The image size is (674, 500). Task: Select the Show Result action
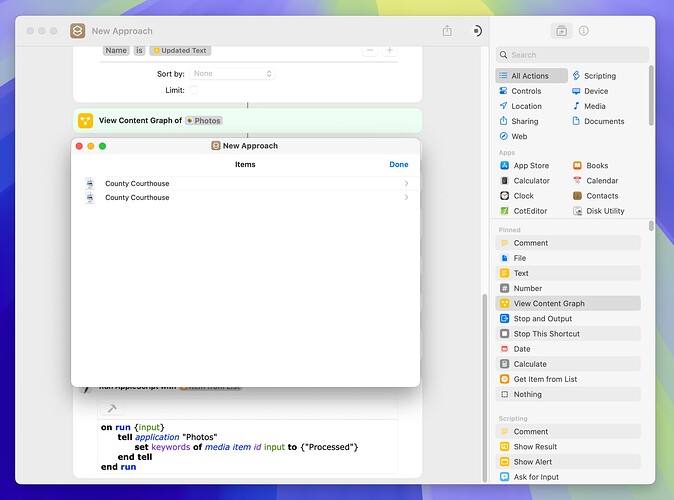tap(568, 447)
